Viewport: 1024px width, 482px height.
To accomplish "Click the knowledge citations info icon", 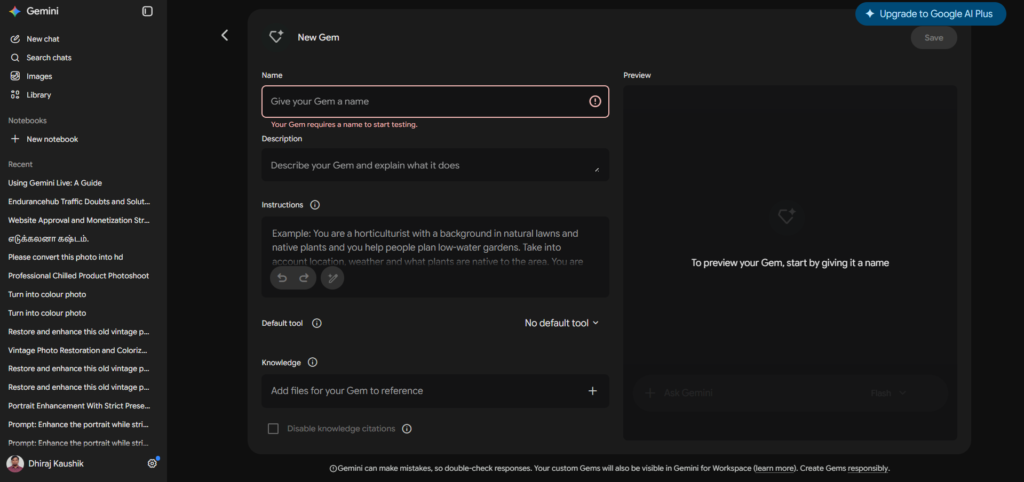I will [x=407, y=429].
